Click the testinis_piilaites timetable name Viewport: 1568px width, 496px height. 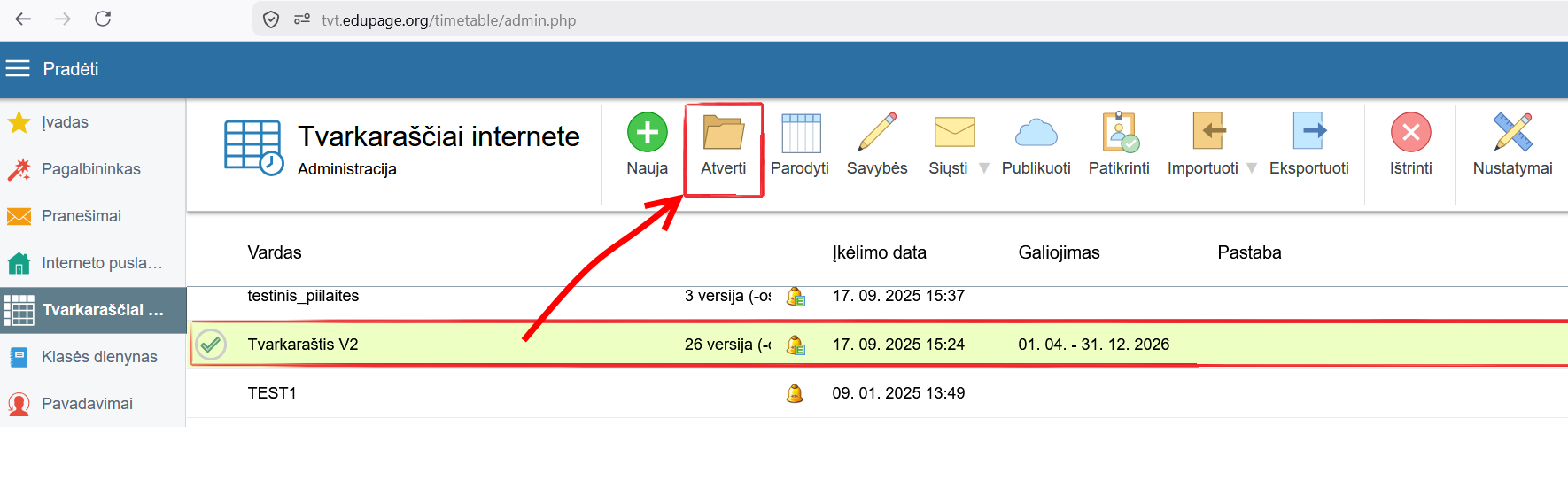pyautogui.click(x=303, y=296)
